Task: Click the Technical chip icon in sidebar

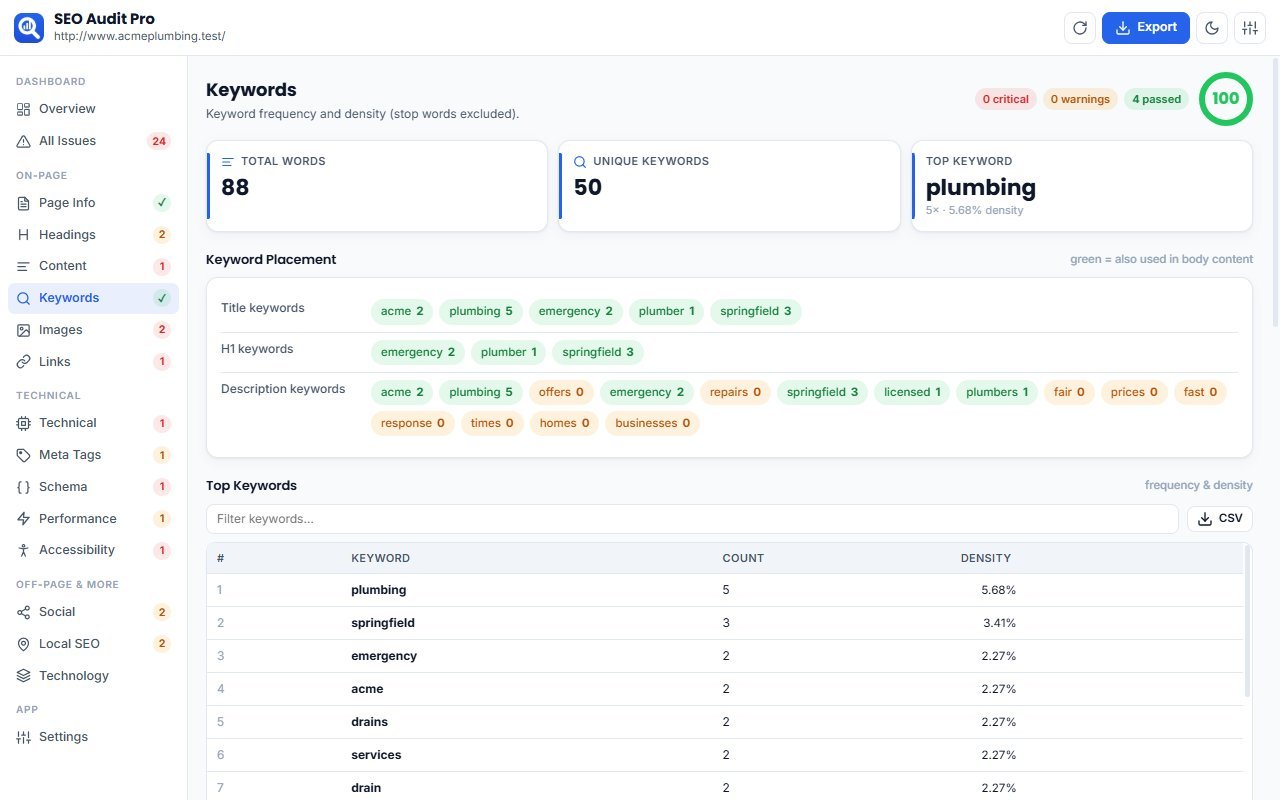Action: [24, 423]
